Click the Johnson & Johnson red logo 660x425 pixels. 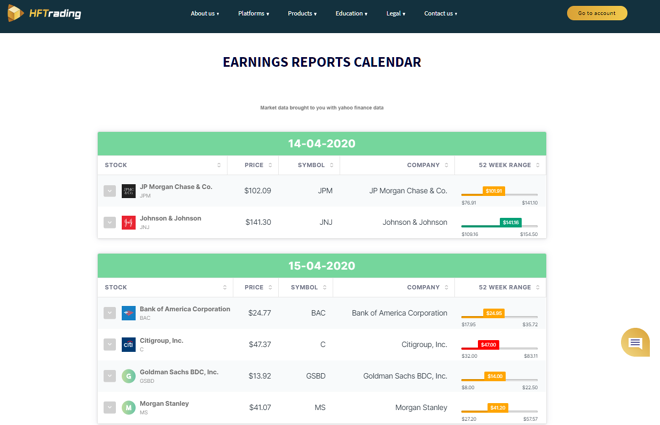tap(128, 223)
